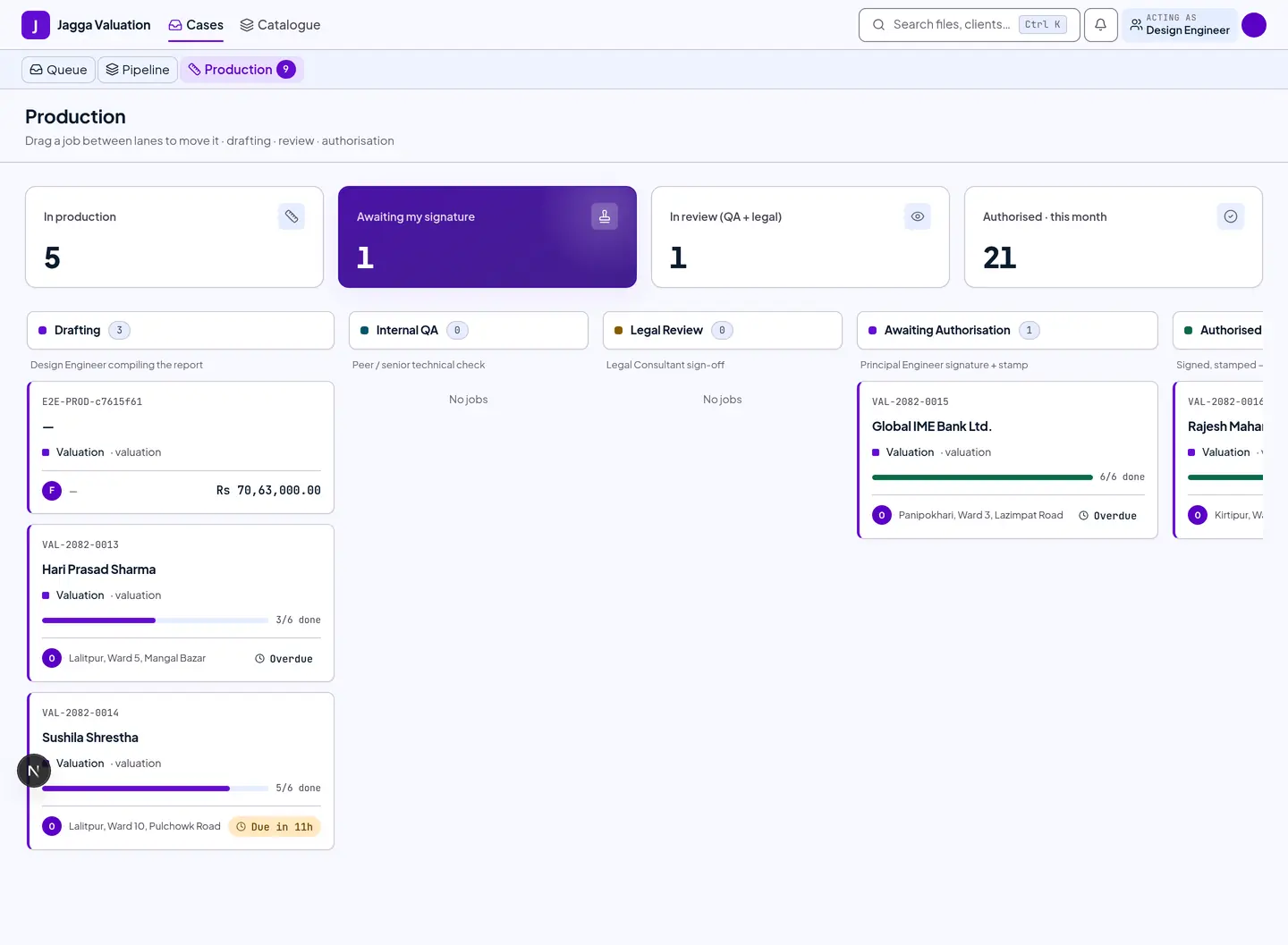Viewport: 1288px width, 945px height.
Task: Select the Production sub-tab
Action: pyautogui.click(x=241, y=70)
